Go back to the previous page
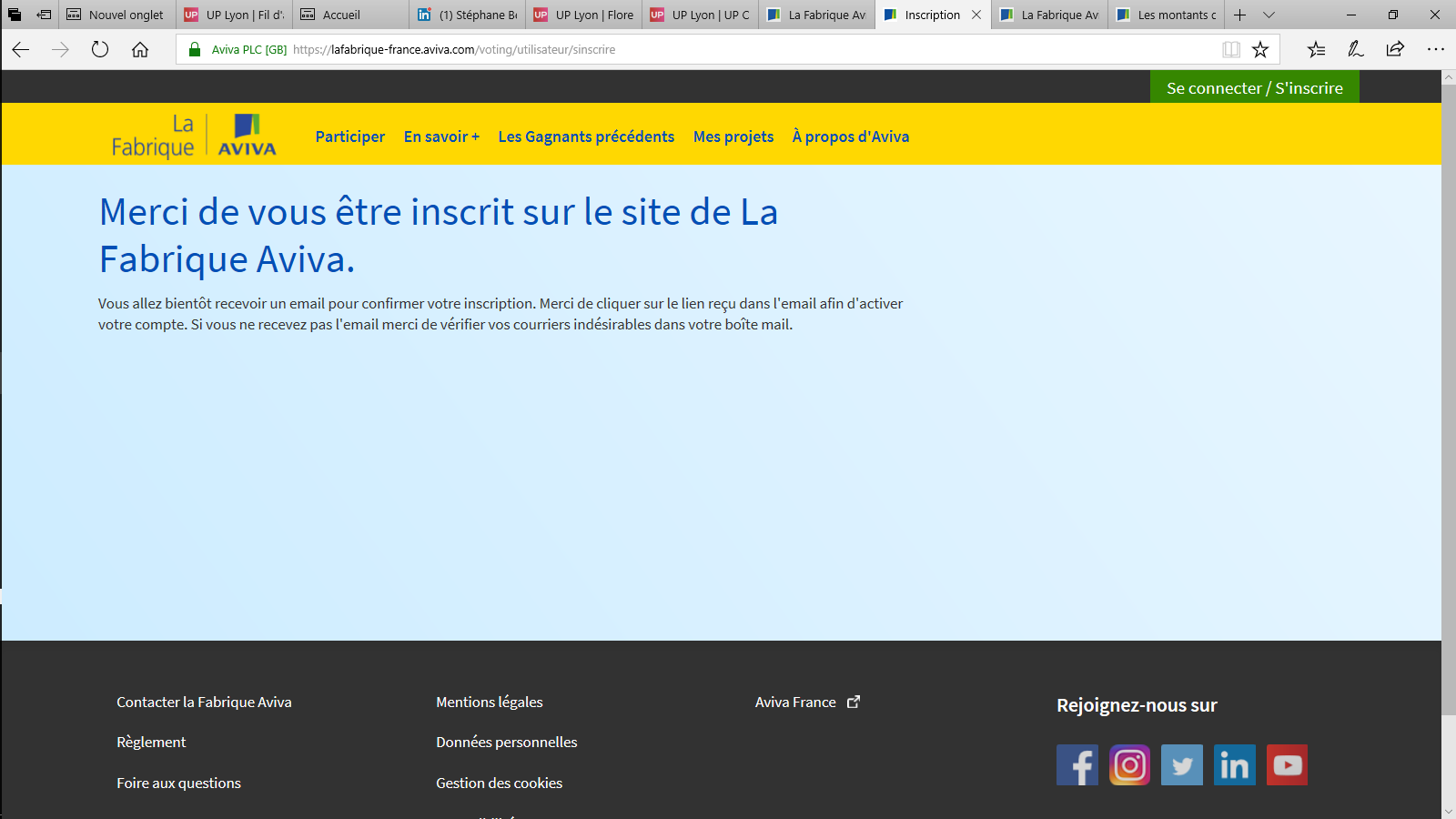 tap(21, 50)
